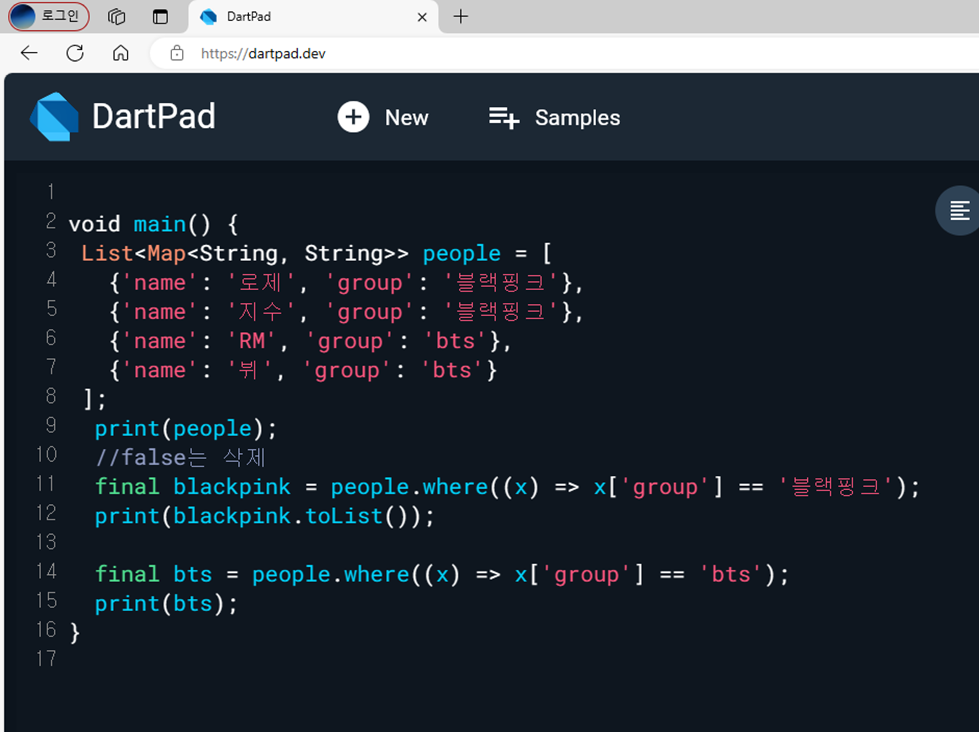Click 'blackpink' variable on line 11
This screenshot has height=732, width=979.
[232, 487]
